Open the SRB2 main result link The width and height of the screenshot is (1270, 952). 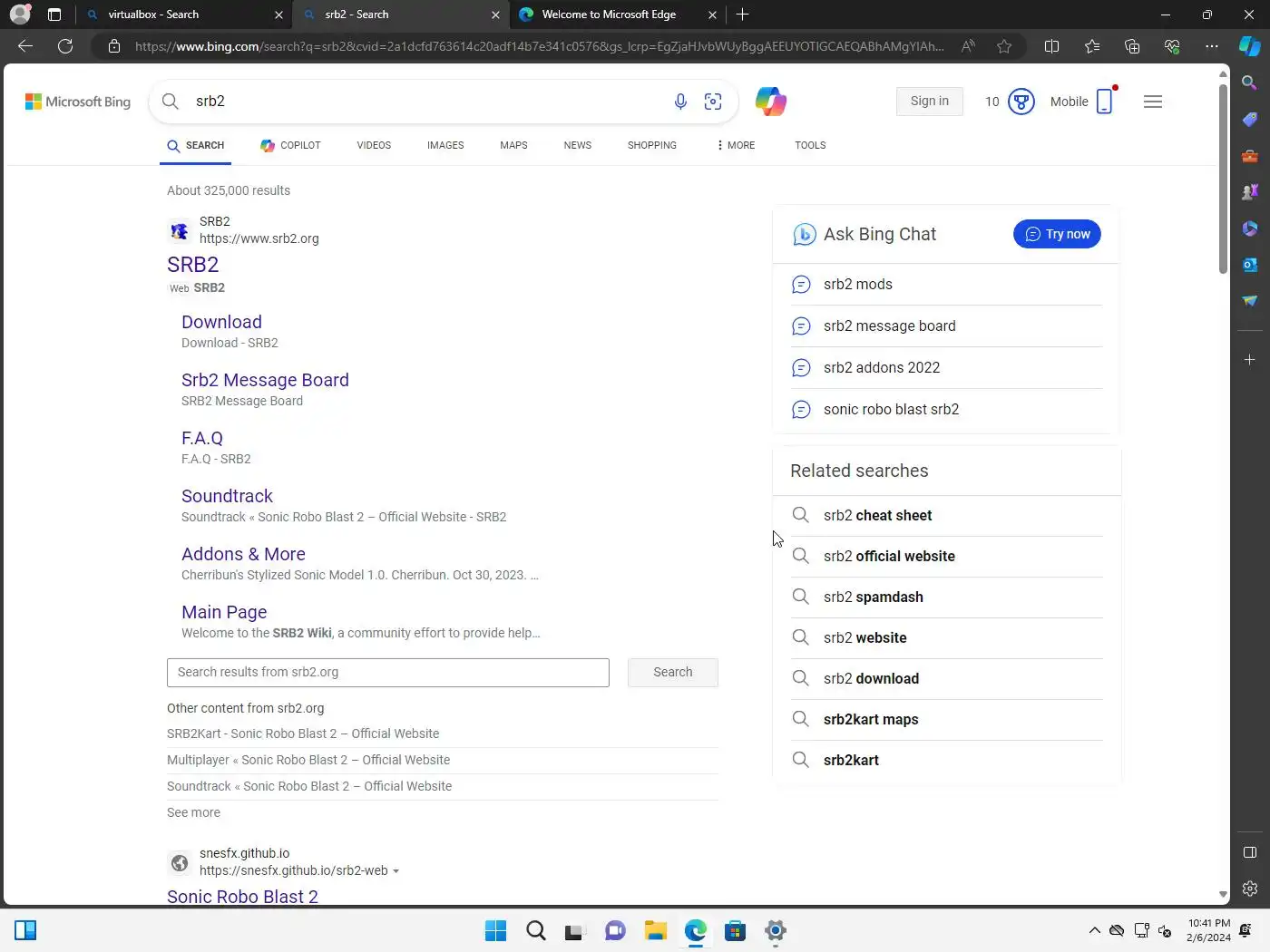pyautogui.click(x=192, y=265)
